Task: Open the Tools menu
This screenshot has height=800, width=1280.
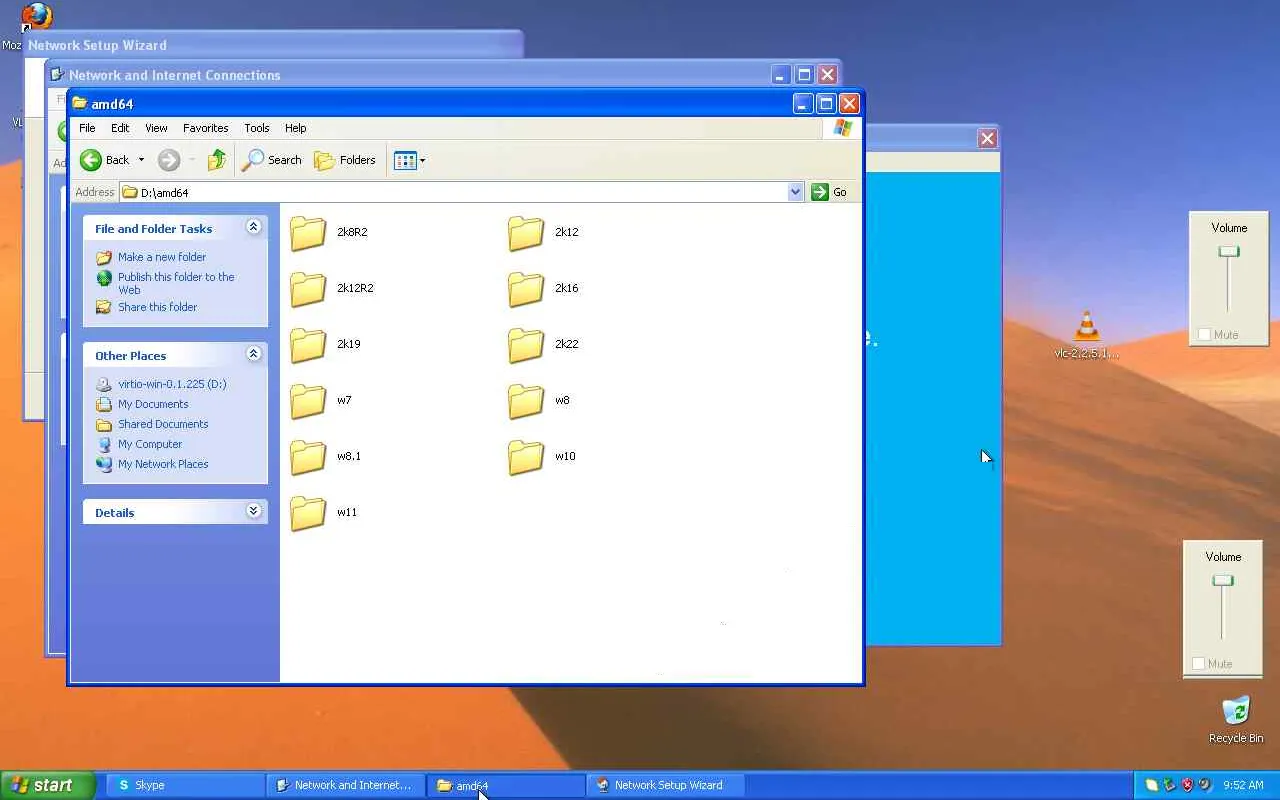Action: click(x=257, y=128)
